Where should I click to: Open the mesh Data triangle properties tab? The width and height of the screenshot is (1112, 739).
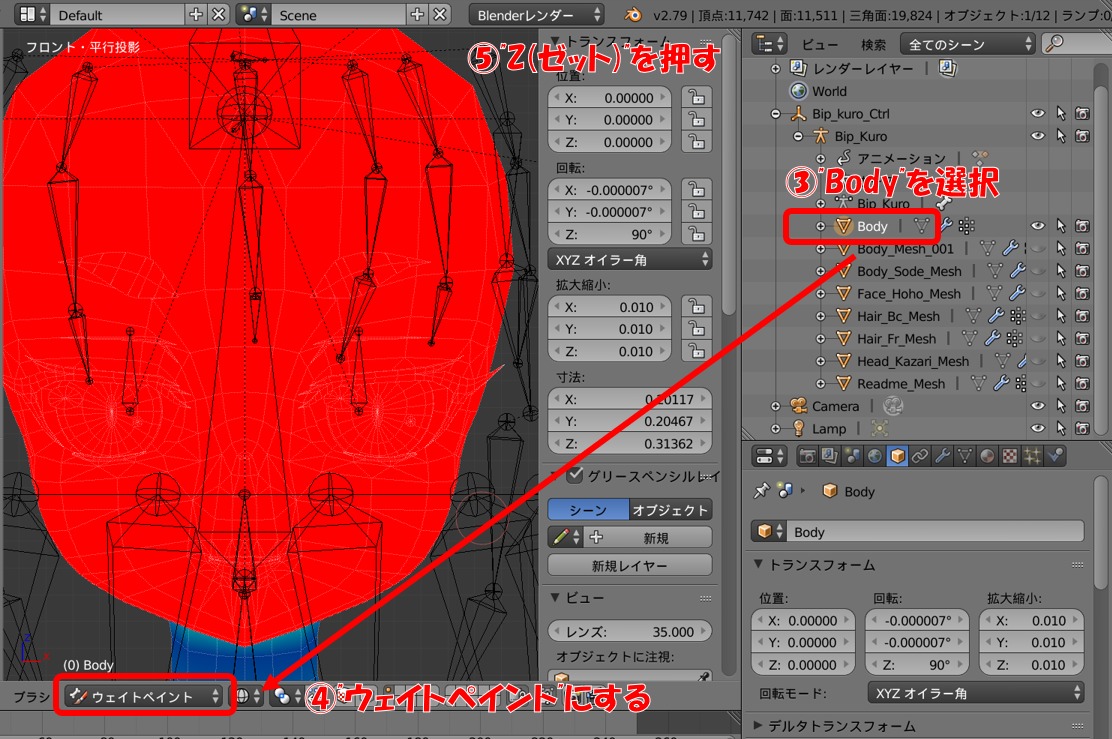[965, 457]
